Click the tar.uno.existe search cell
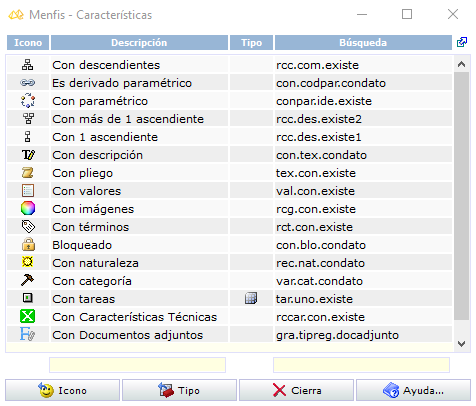This screenshot has height=406, width=476. pos(363,299)
